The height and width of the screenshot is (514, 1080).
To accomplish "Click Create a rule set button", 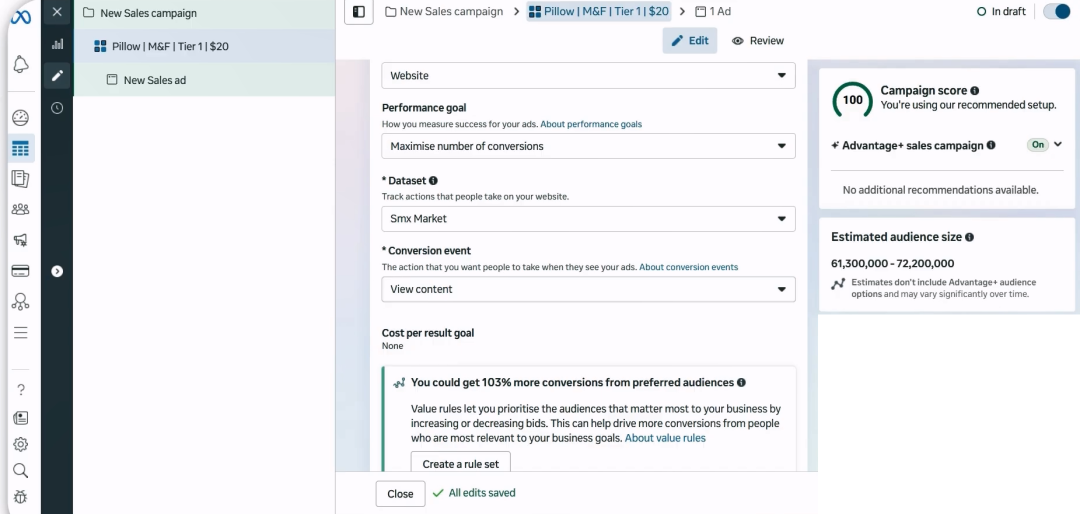I will click(x=460, y=463).
